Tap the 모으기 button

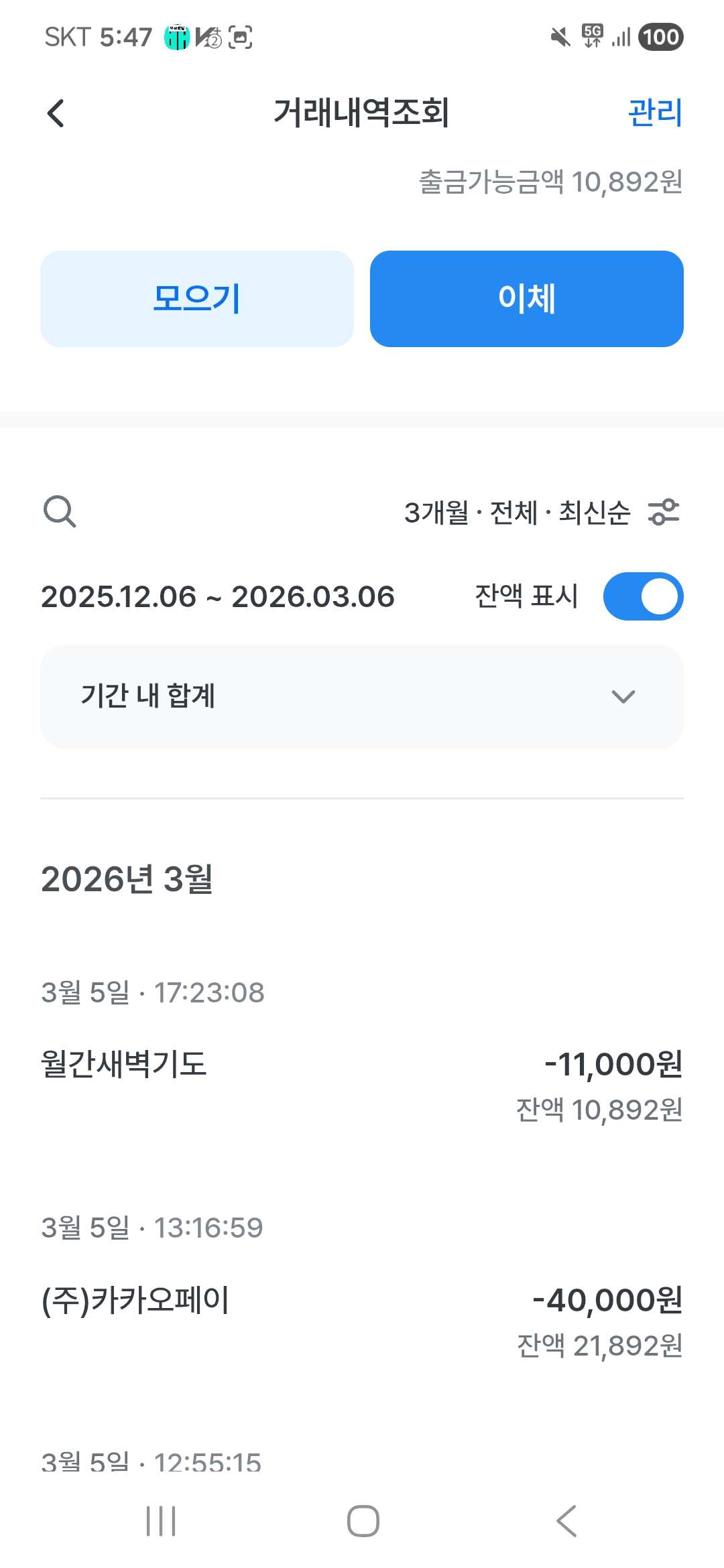click(x=196, y=299)
